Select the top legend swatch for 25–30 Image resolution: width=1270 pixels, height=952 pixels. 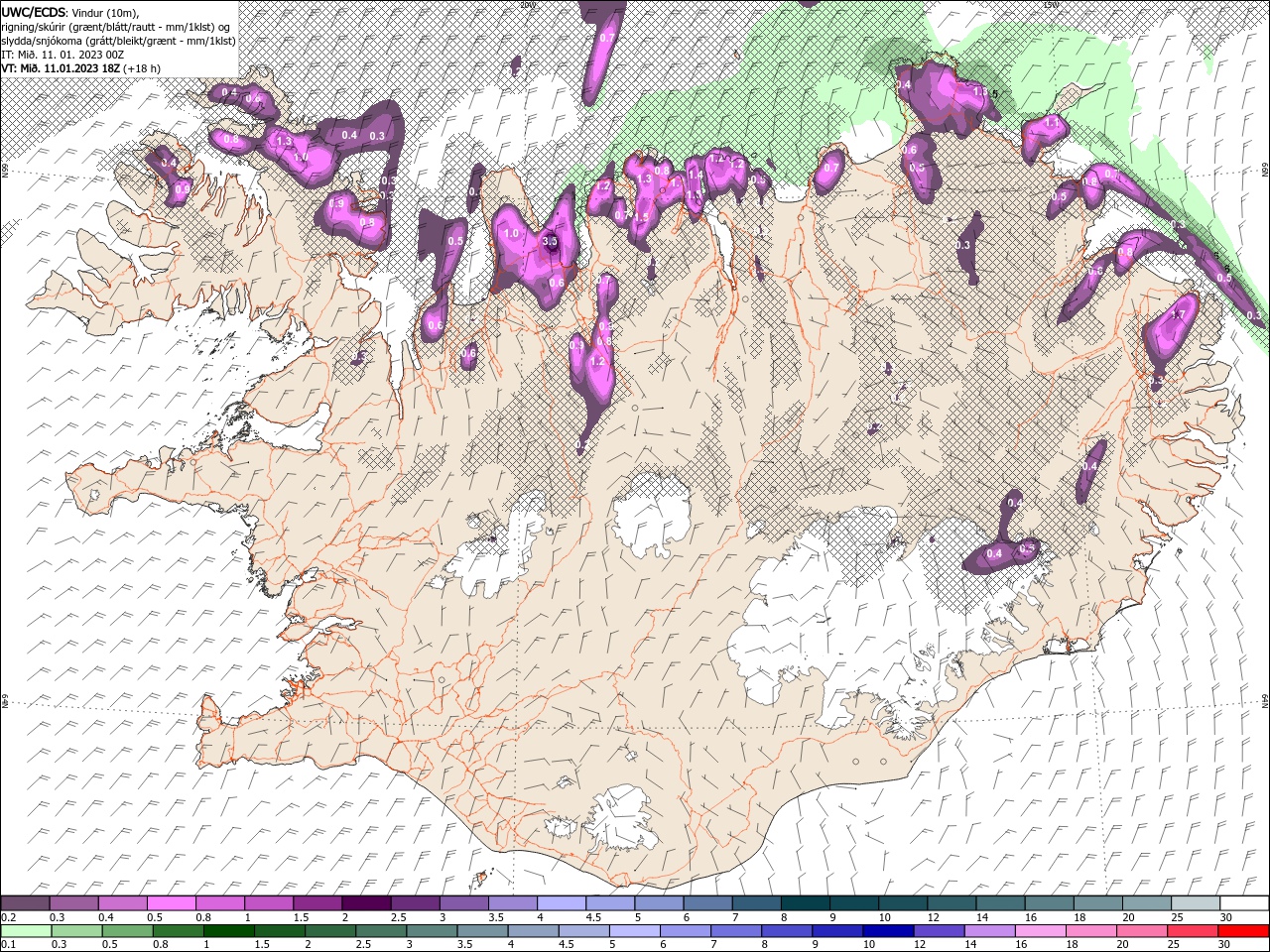click(1197, 903)
